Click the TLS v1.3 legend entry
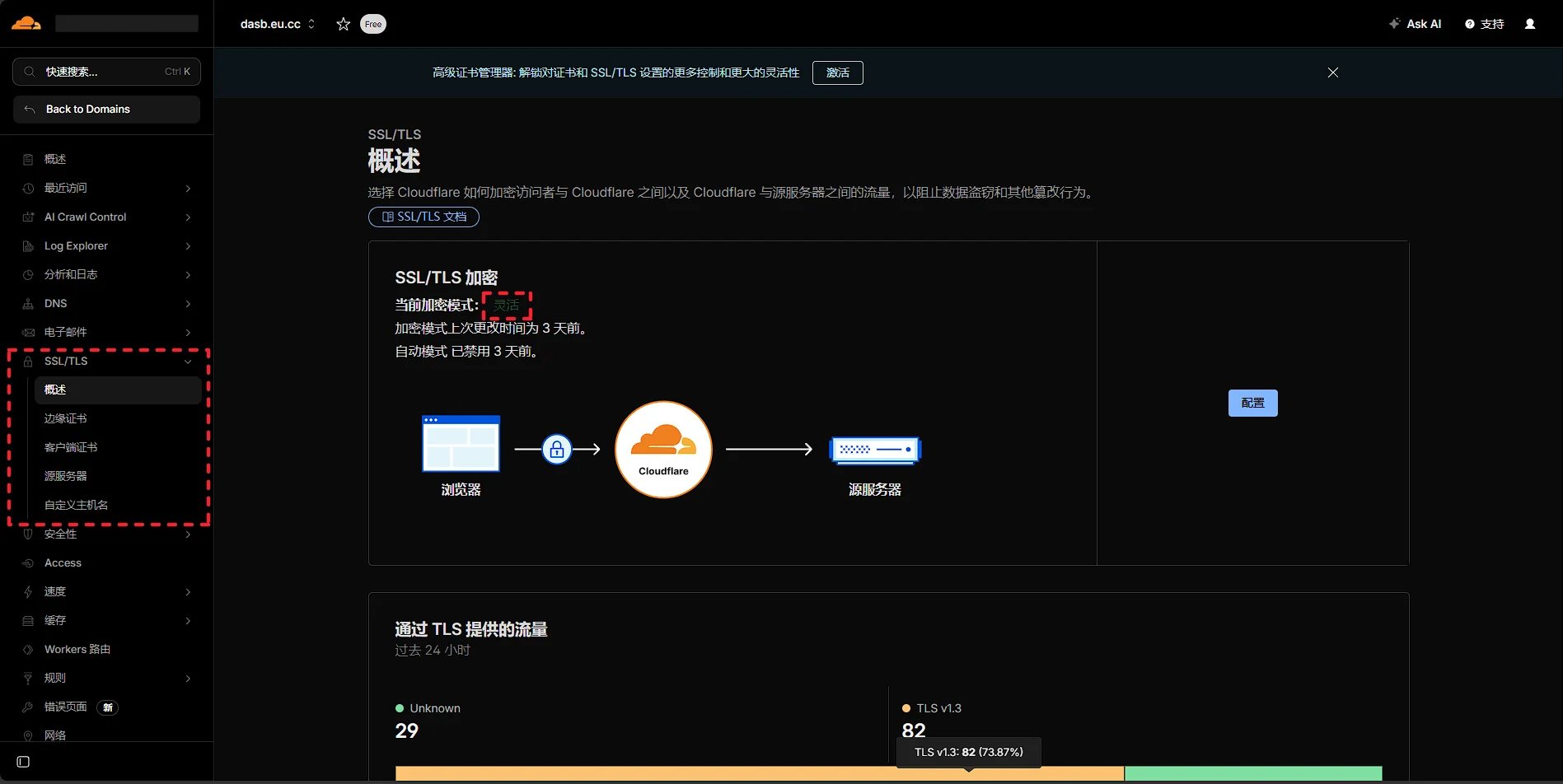 point(932,708)
